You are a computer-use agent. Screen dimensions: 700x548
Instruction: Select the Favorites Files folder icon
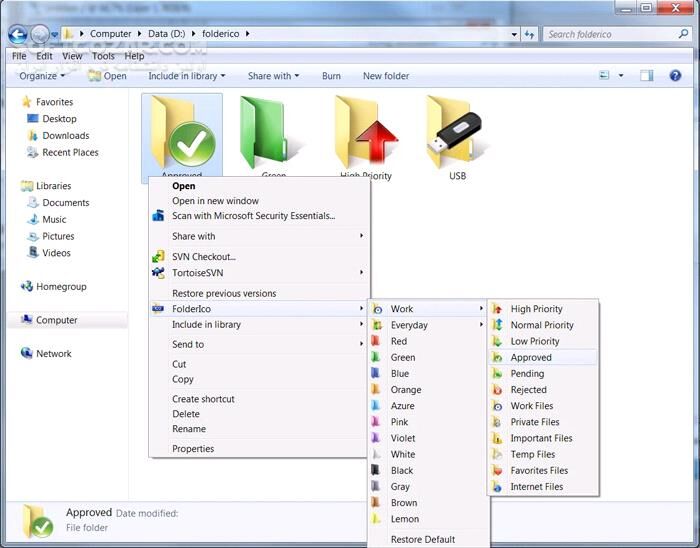pyautogui.click(x=539, y=470)
